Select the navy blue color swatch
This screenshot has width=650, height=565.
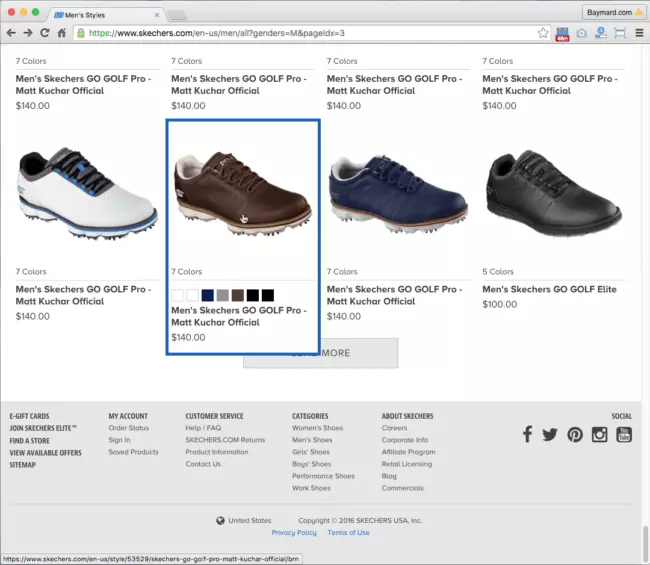coord(208,295)
